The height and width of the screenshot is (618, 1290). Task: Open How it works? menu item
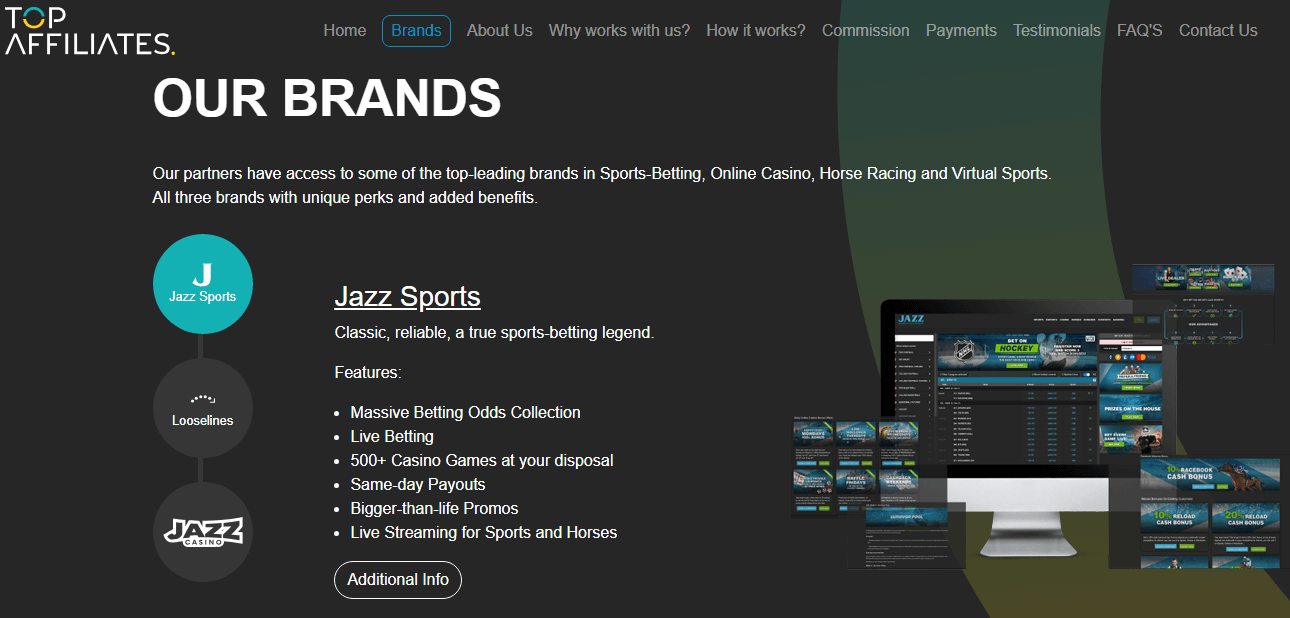[756, 31]
